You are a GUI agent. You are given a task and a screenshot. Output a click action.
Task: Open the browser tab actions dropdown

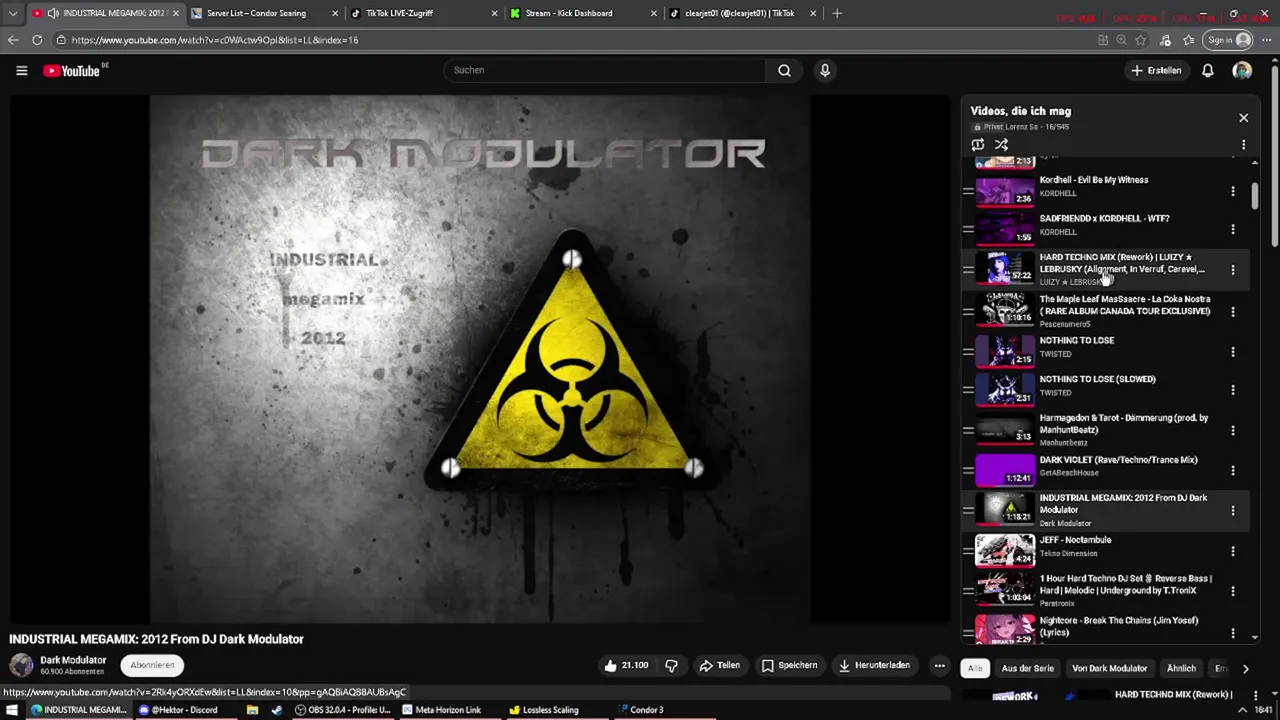(x=12, y=13)
